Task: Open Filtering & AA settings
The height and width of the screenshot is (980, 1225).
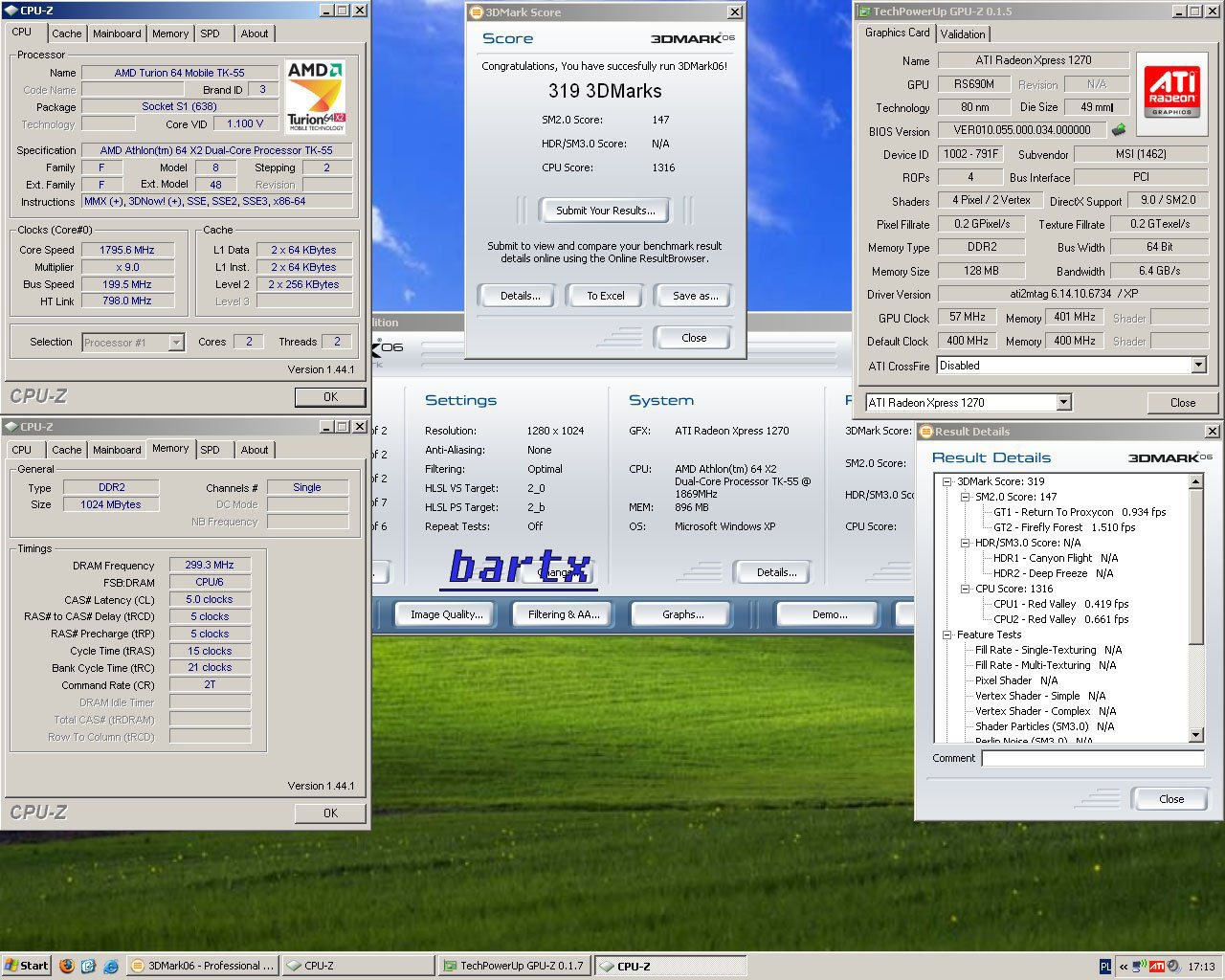Action: [564, 614]
